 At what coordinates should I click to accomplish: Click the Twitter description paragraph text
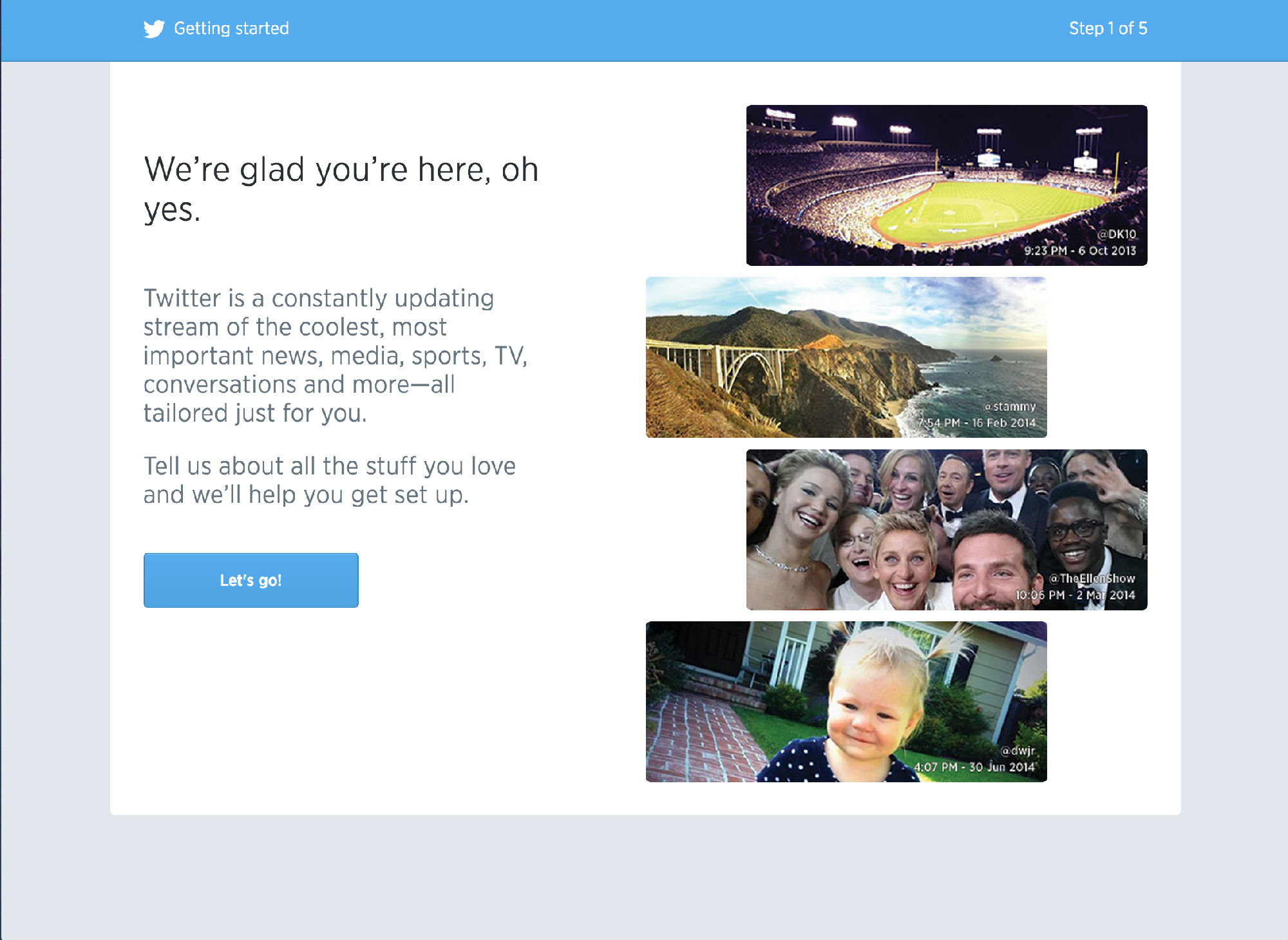pyautogui.click(x=336, y=355)
